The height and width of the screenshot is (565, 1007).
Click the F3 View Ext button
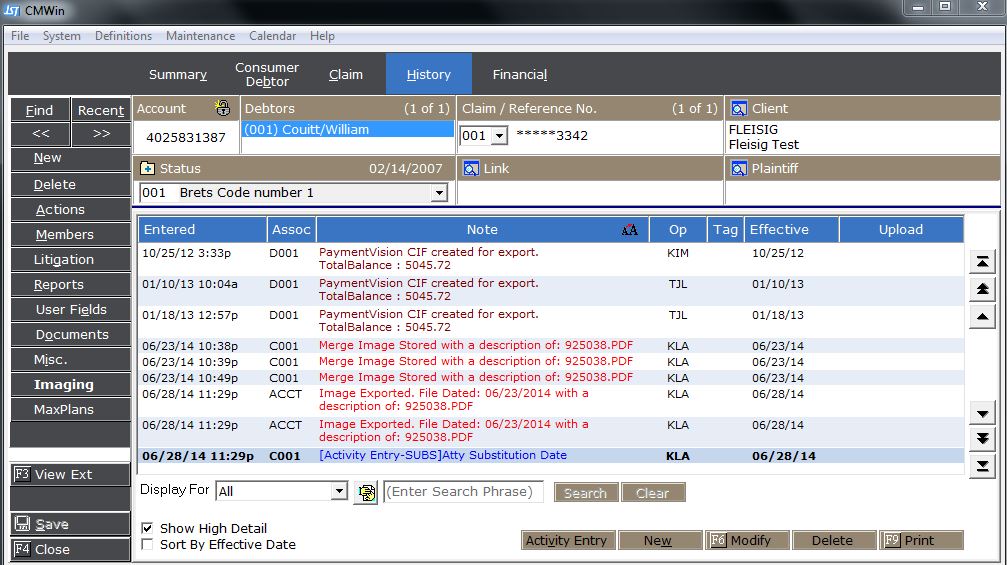71,474
